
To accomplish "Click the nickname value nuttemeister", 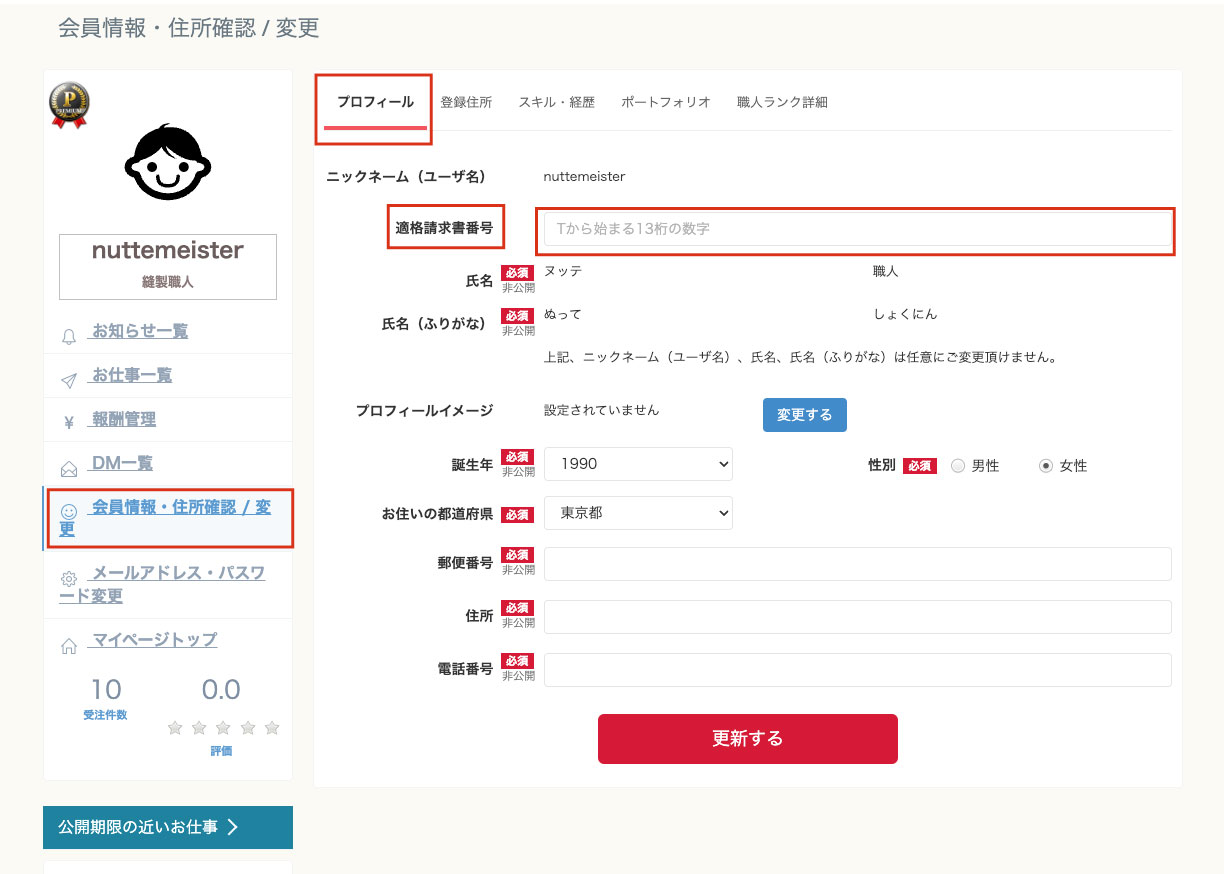I will click(584, 177).
